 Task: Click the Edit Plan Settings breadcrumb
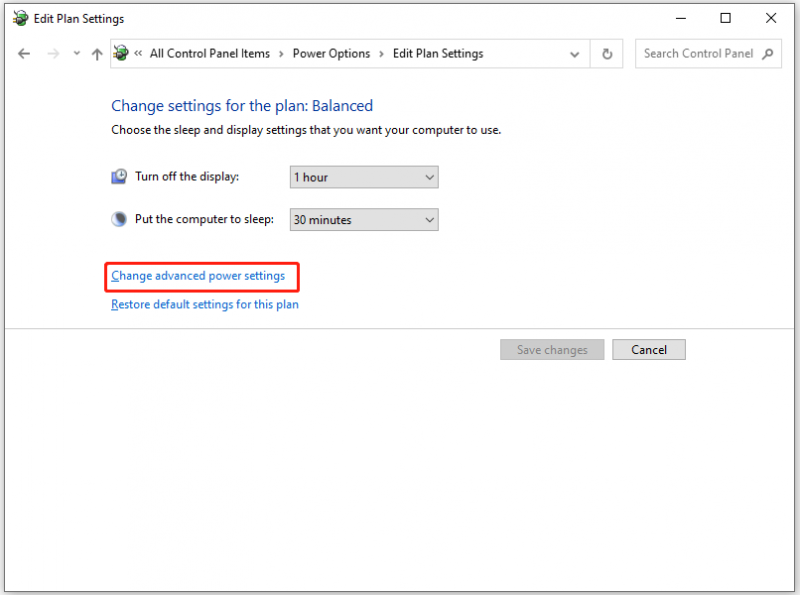coord(438,54)
